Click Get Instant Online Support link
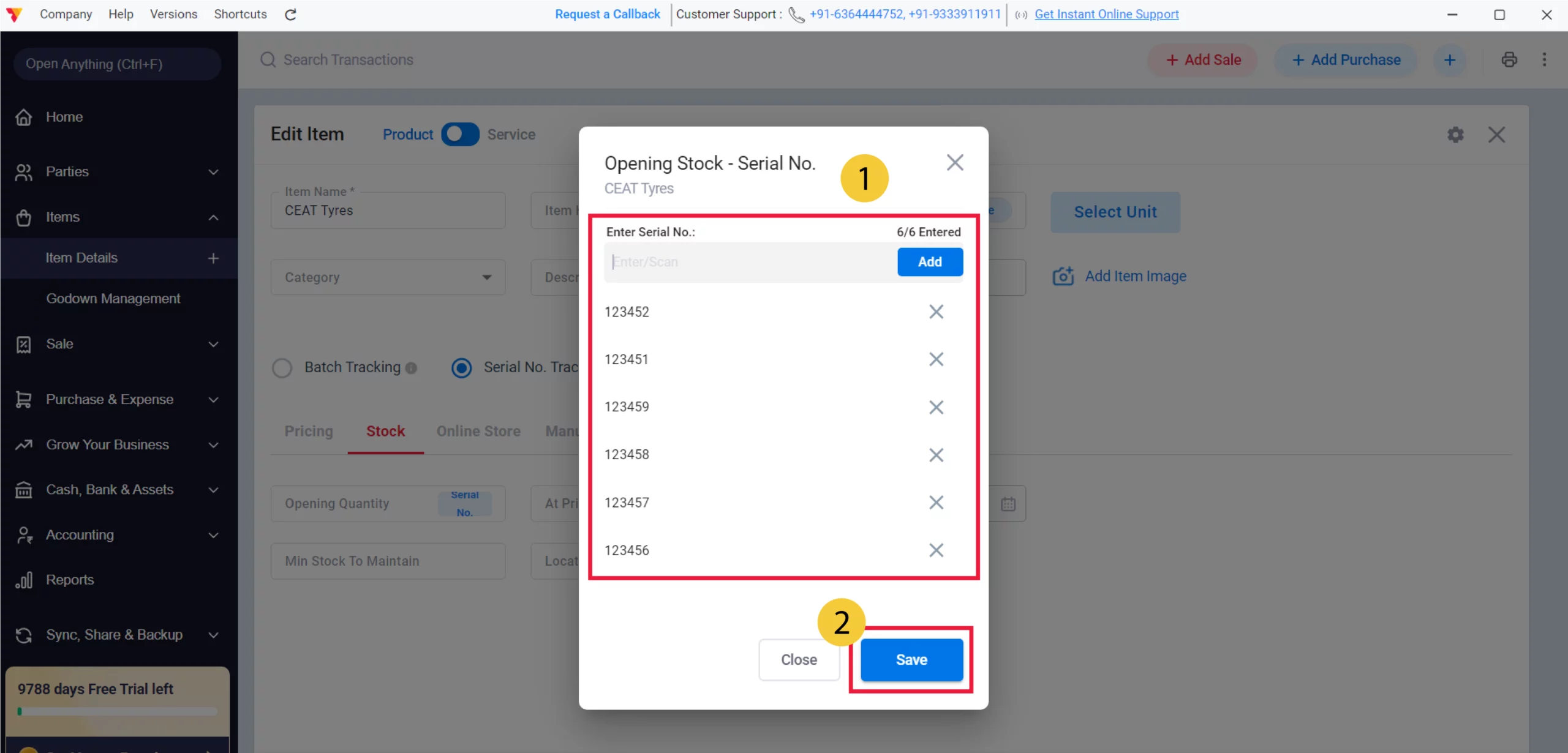Screen dimensions: 1568x753 click(x=1106, y=14)
